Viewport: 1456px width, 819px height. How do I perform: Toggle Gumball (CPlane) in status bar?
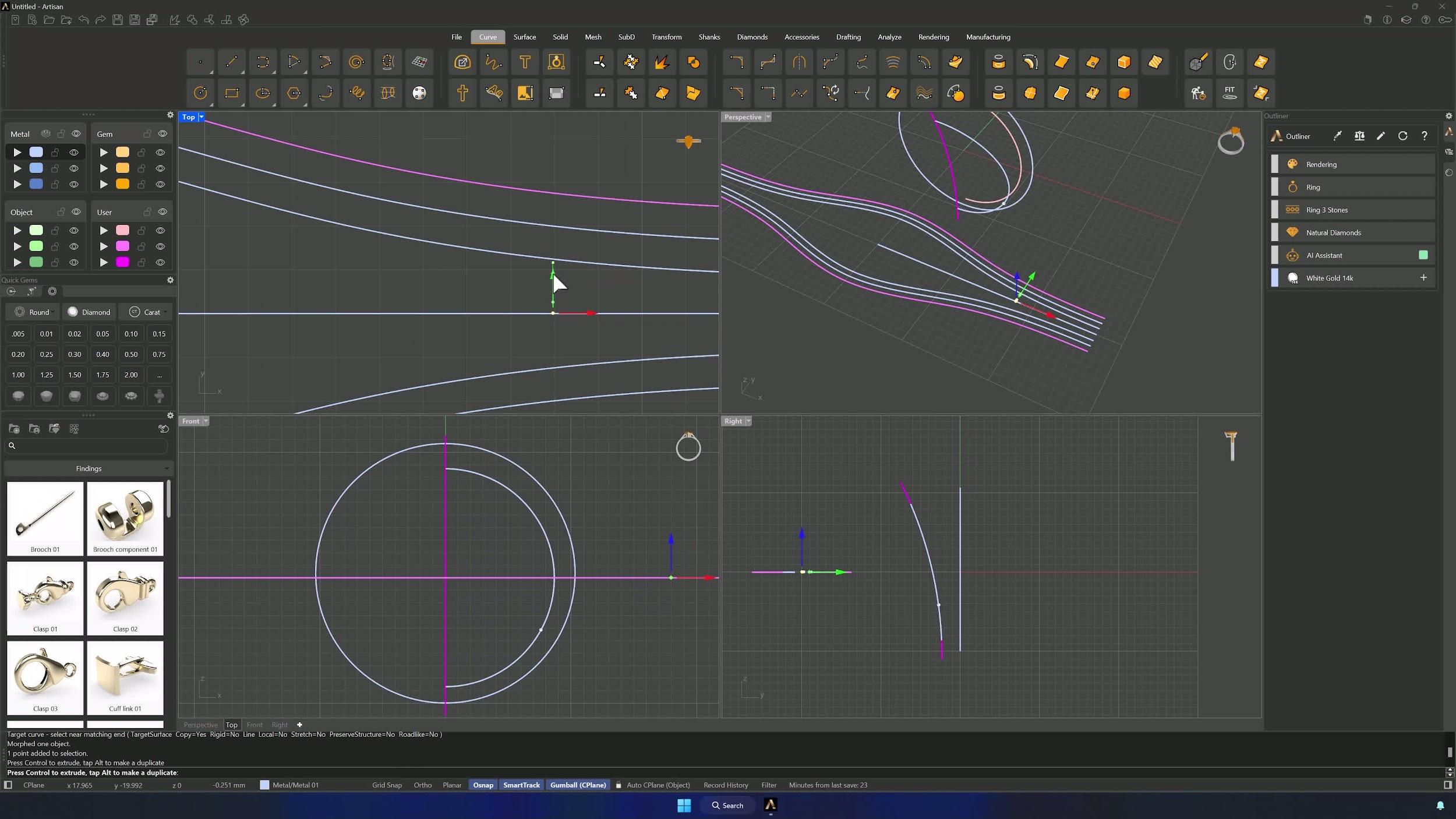tap(578, 785)
